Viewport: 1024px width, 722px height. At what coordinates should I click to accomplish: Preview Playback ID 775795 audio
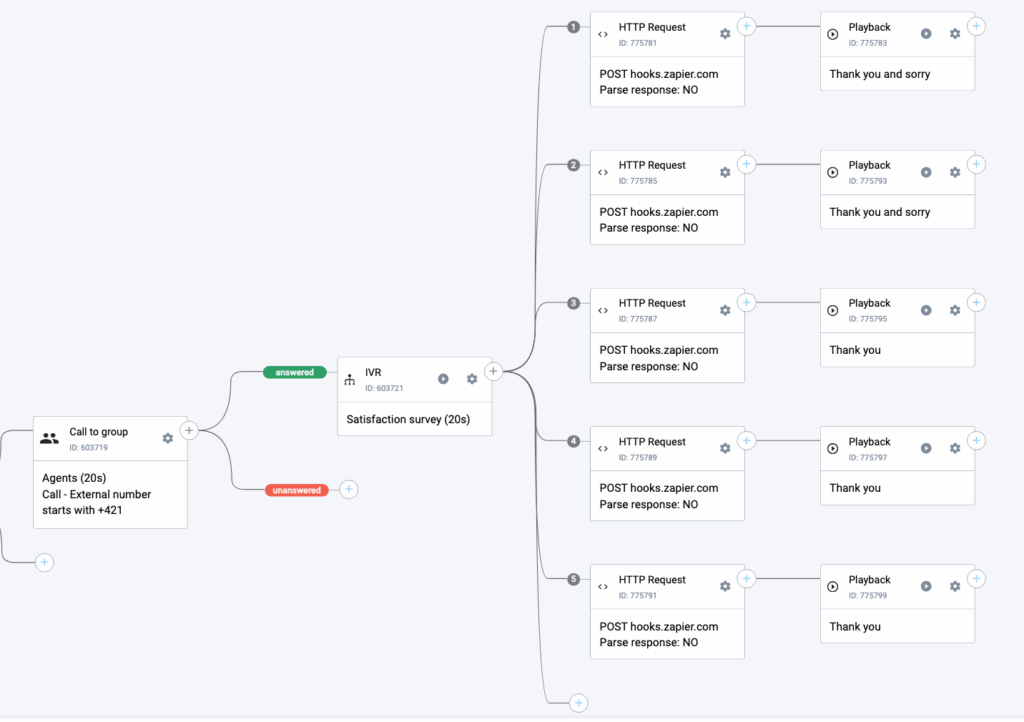(926, 310)
